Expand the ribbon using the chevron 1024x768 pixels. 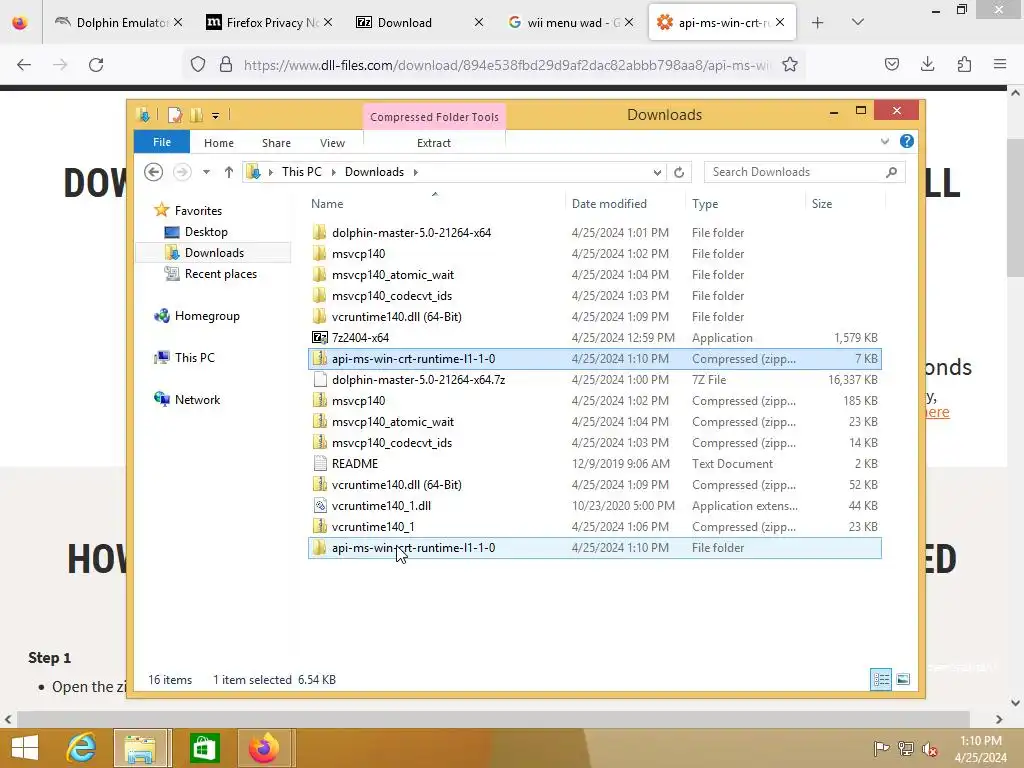click(x=884, y=142)
